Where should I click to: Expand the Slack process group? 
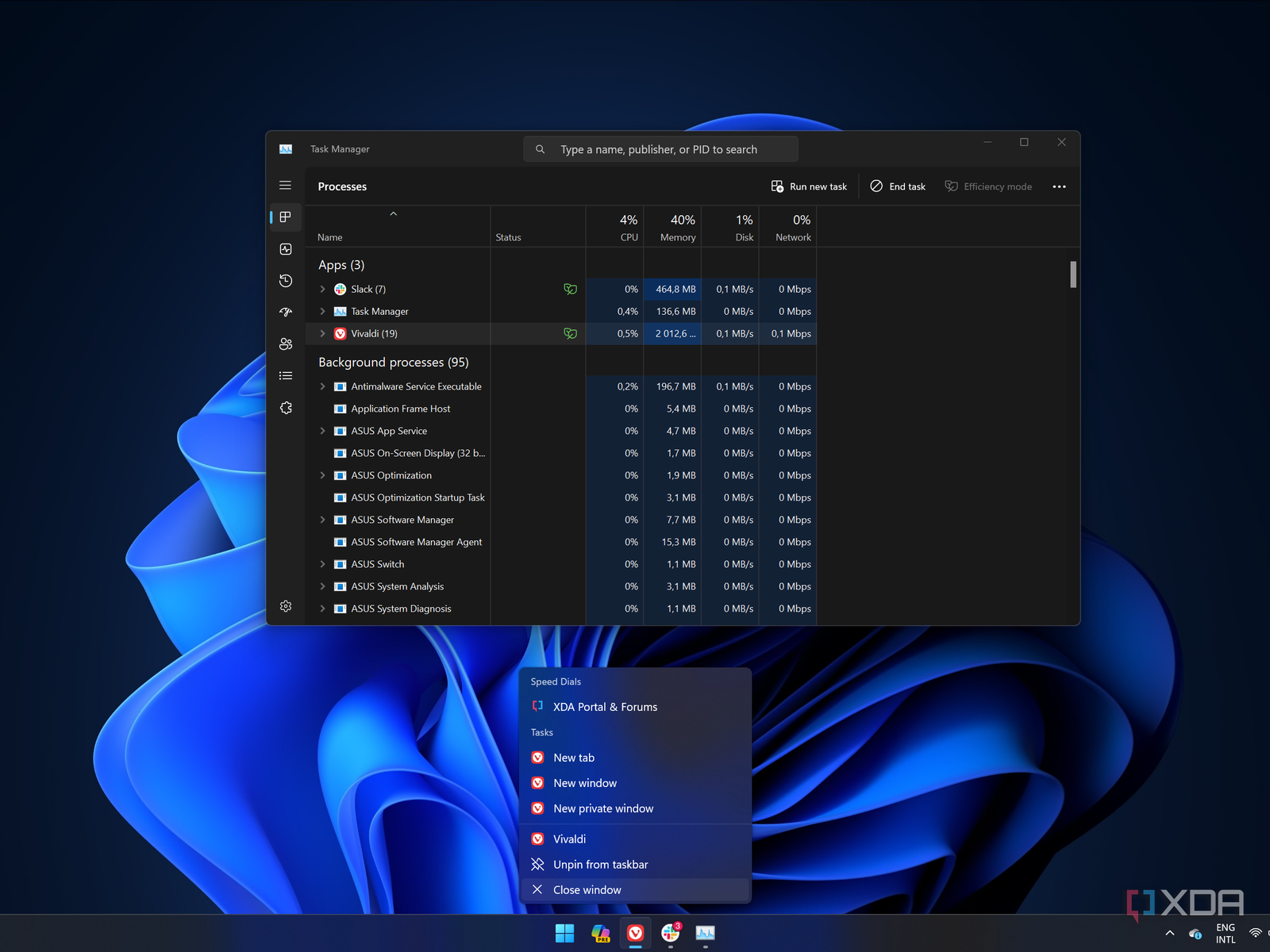[x=322, y=290]
